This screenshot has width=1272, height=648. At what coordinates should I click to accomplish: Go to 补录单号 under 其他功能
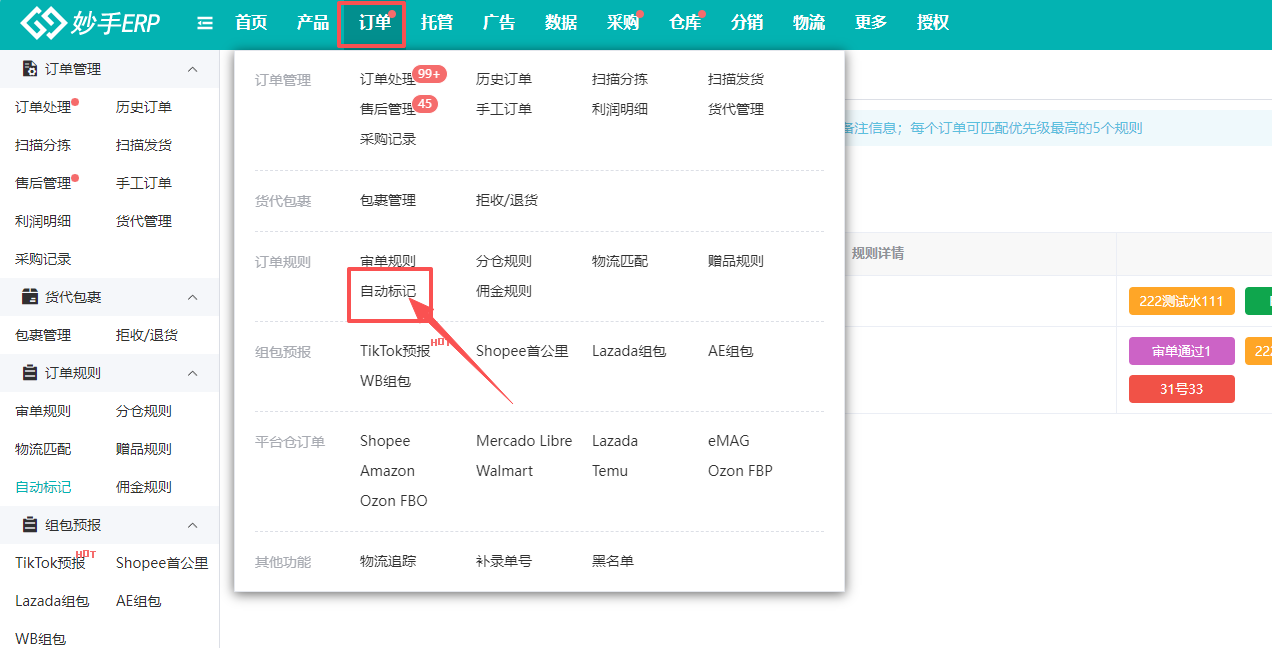click(504, 561)
